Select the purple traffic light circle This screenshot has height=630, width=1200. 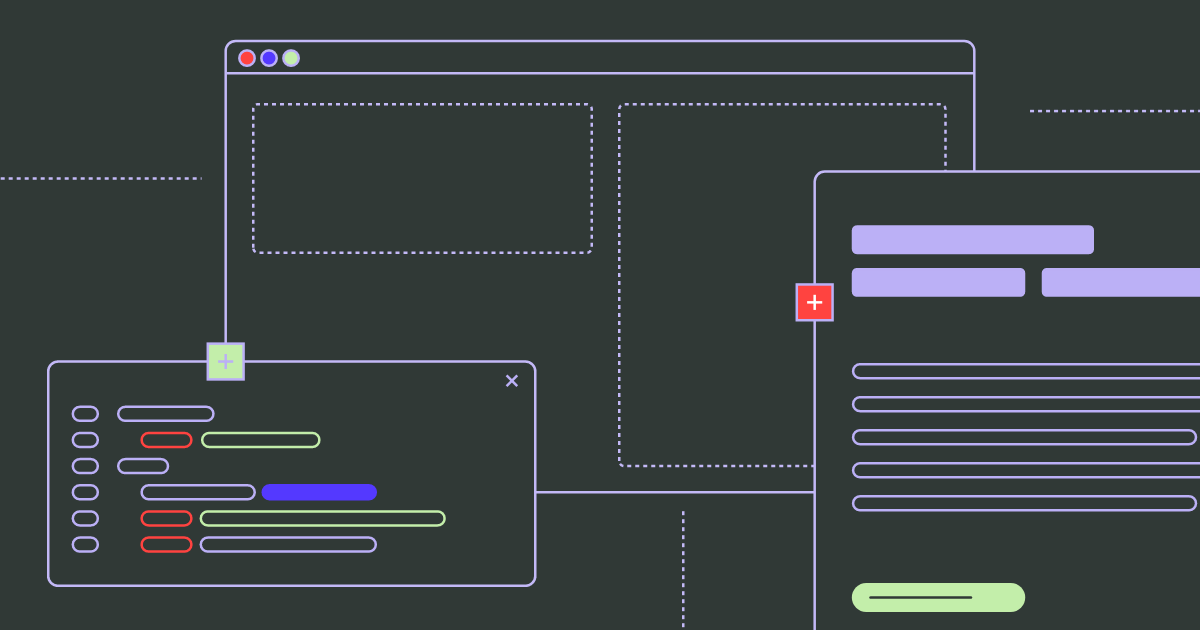(x=268, y=58)
